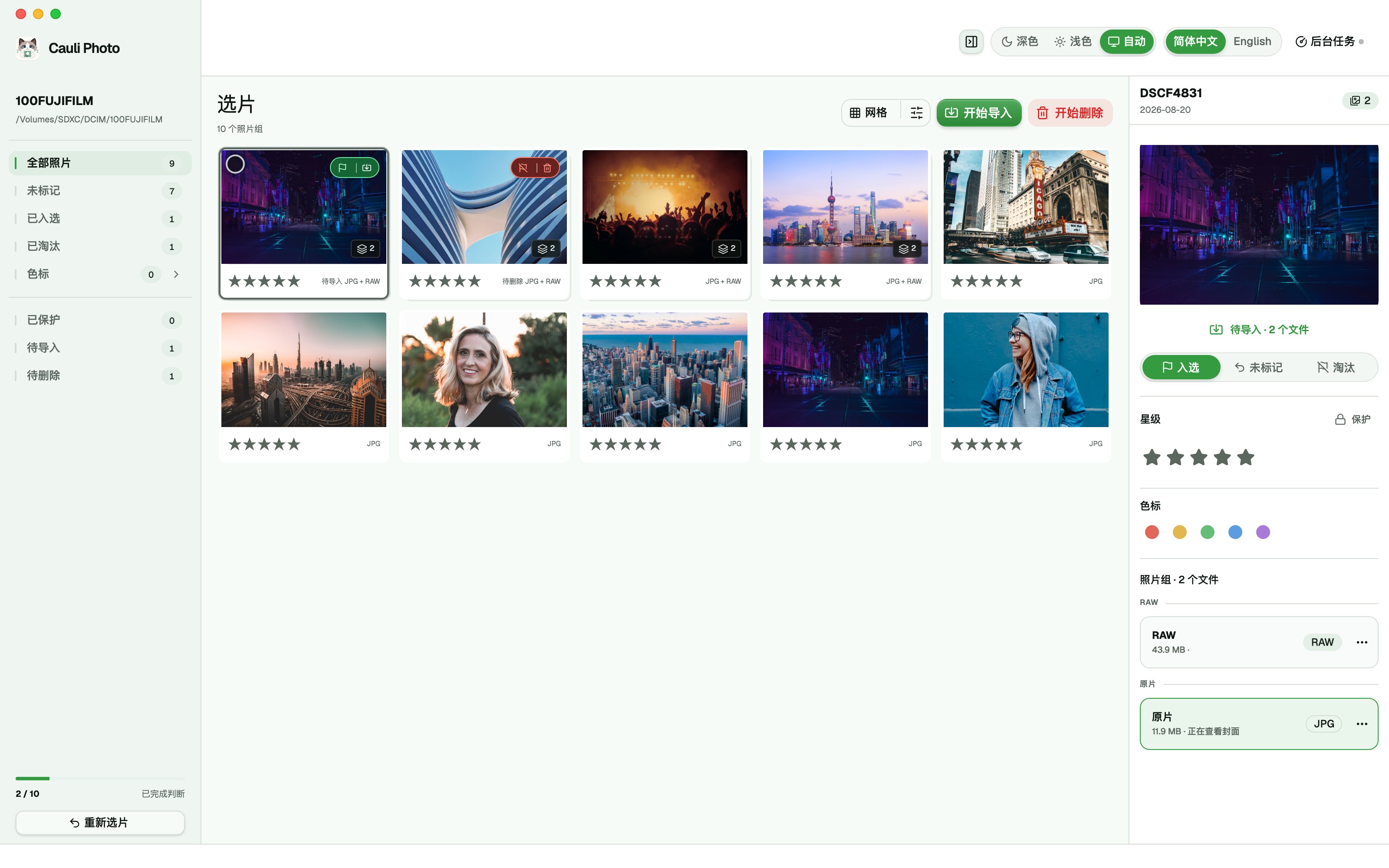Rate the blonde woman portrait three stars
Screen dimensions: 1389x868
pos(445,444)
